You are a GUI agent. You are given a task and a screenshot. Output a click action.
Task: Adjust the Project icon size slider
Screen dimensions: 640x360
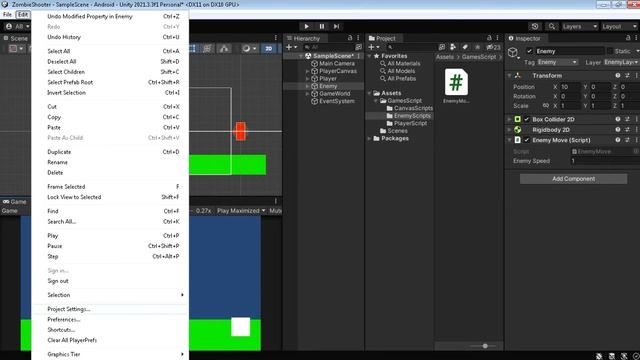point(484,346)
